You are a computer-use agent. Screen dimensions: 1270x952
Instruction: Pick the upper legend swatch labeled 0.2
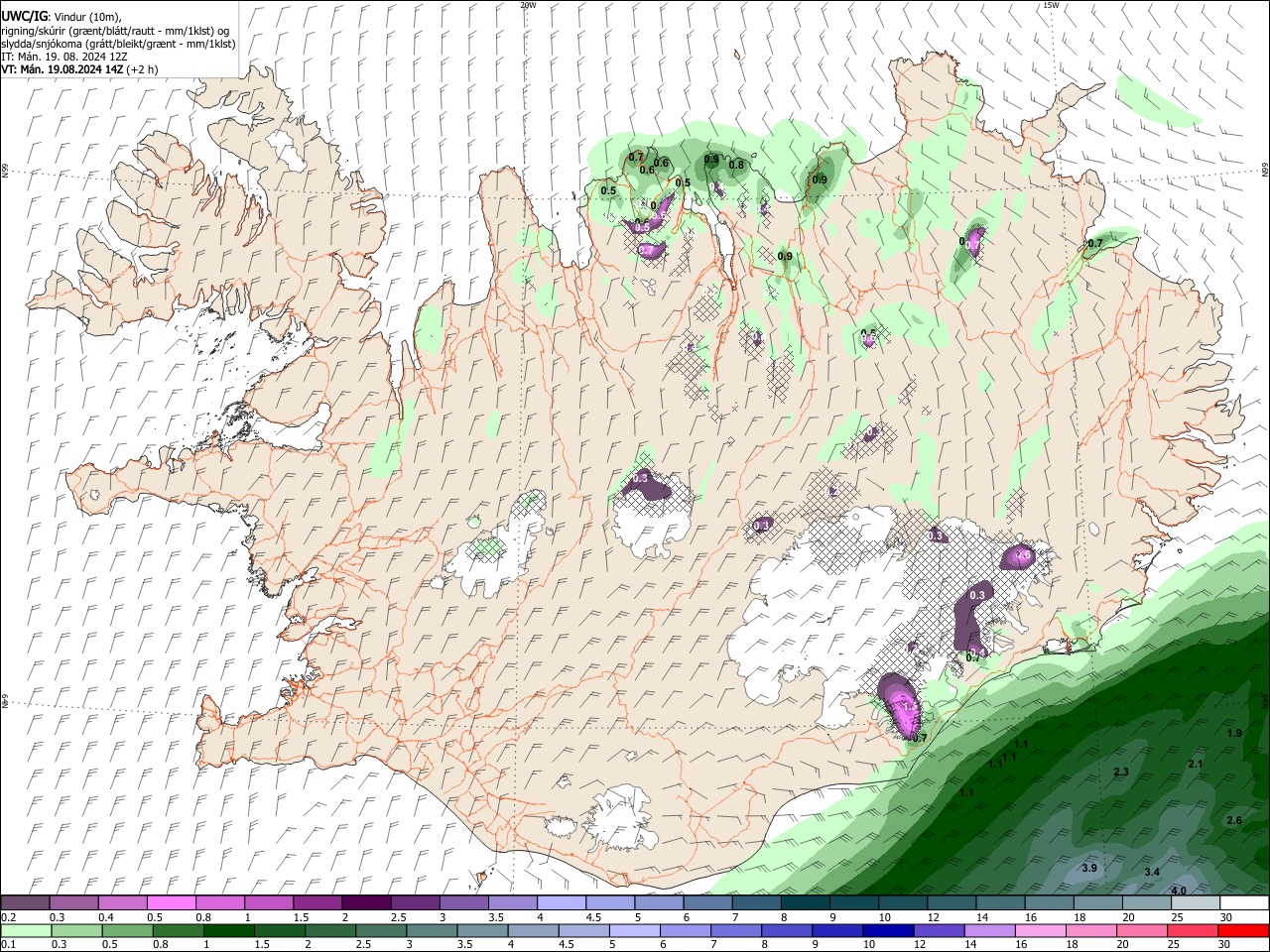tap(25, 902)
